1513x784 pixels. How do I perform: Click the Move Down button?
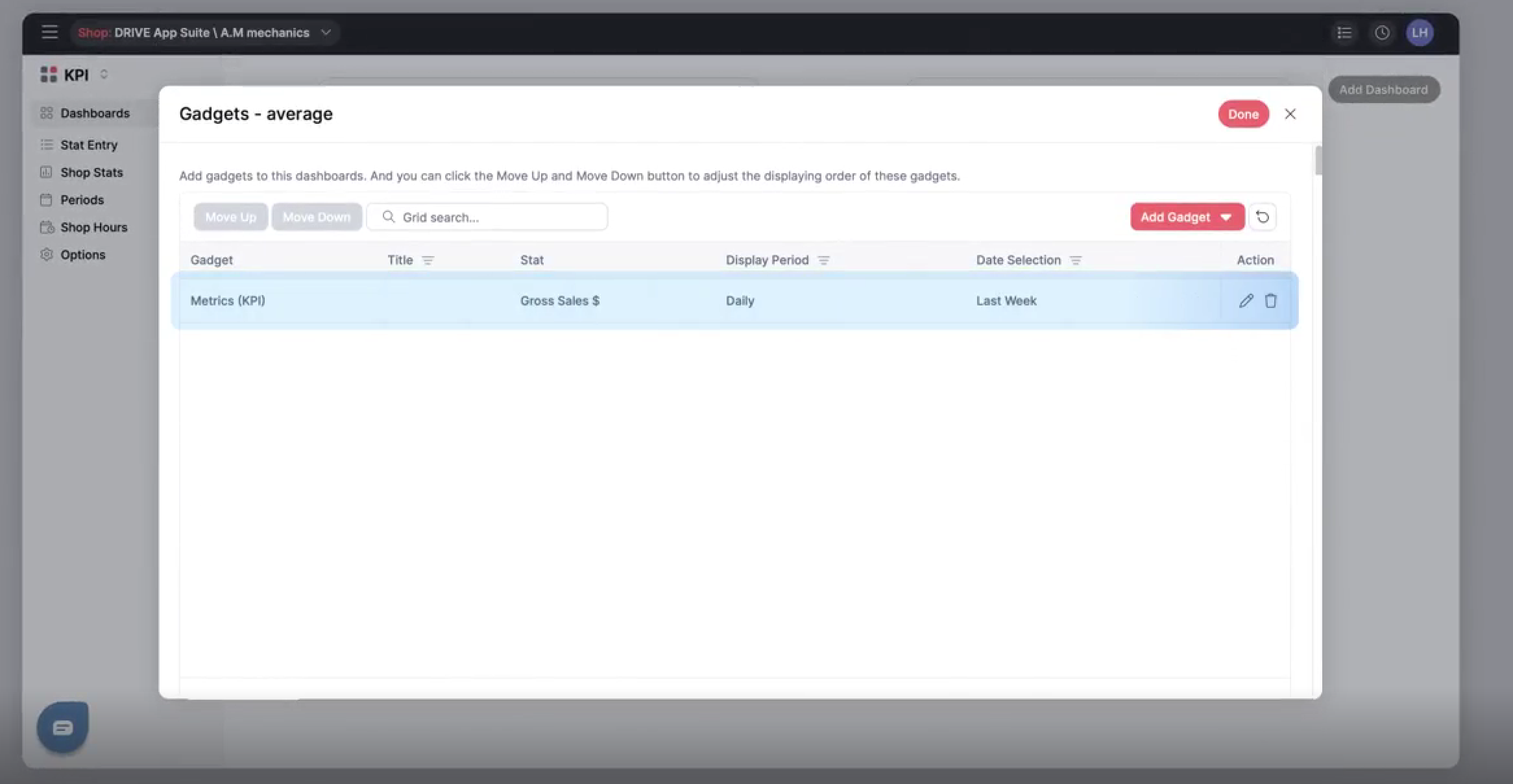[317, 217]
